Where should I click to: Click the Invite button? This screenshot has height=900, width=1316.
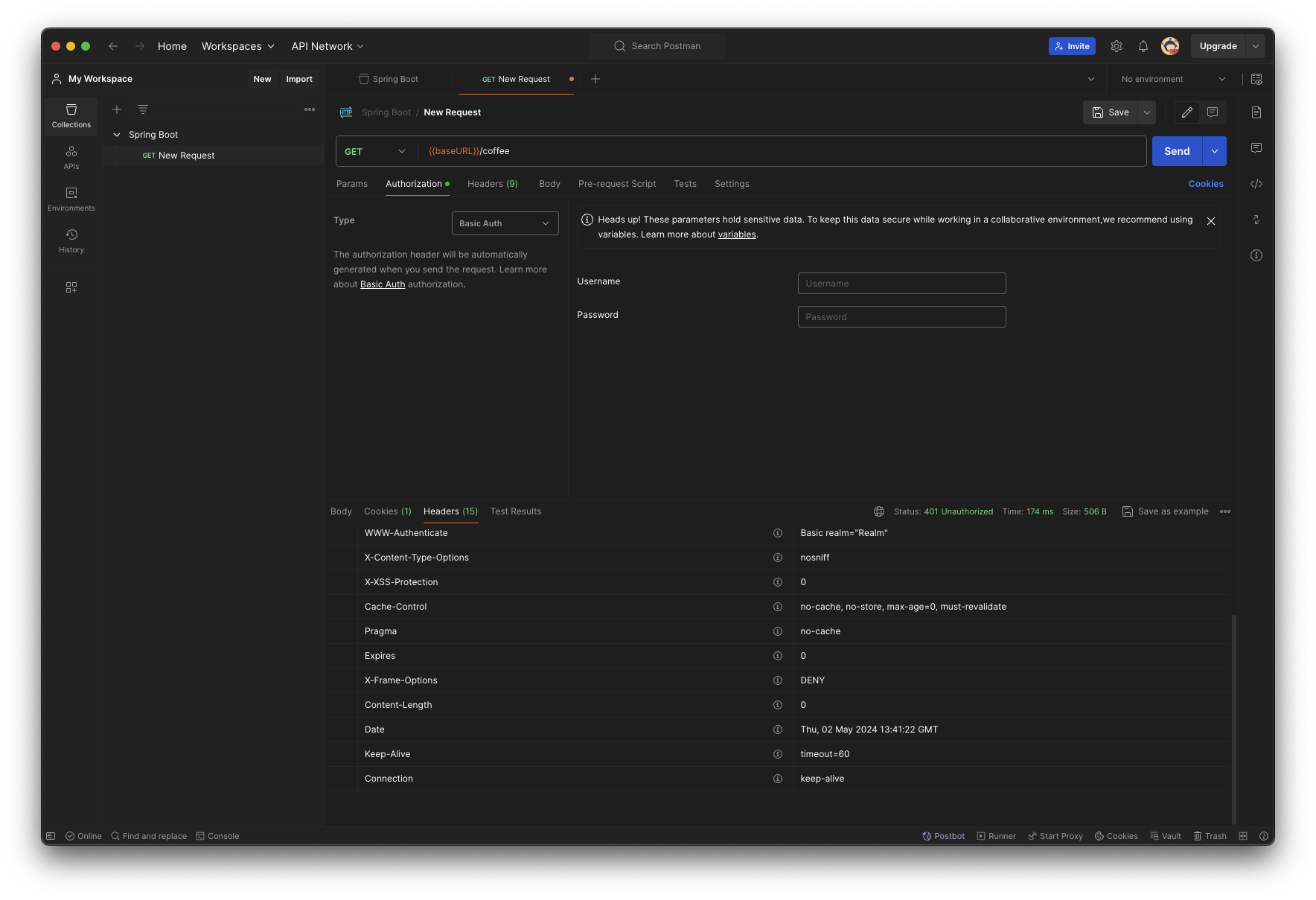coord(1072,46)
